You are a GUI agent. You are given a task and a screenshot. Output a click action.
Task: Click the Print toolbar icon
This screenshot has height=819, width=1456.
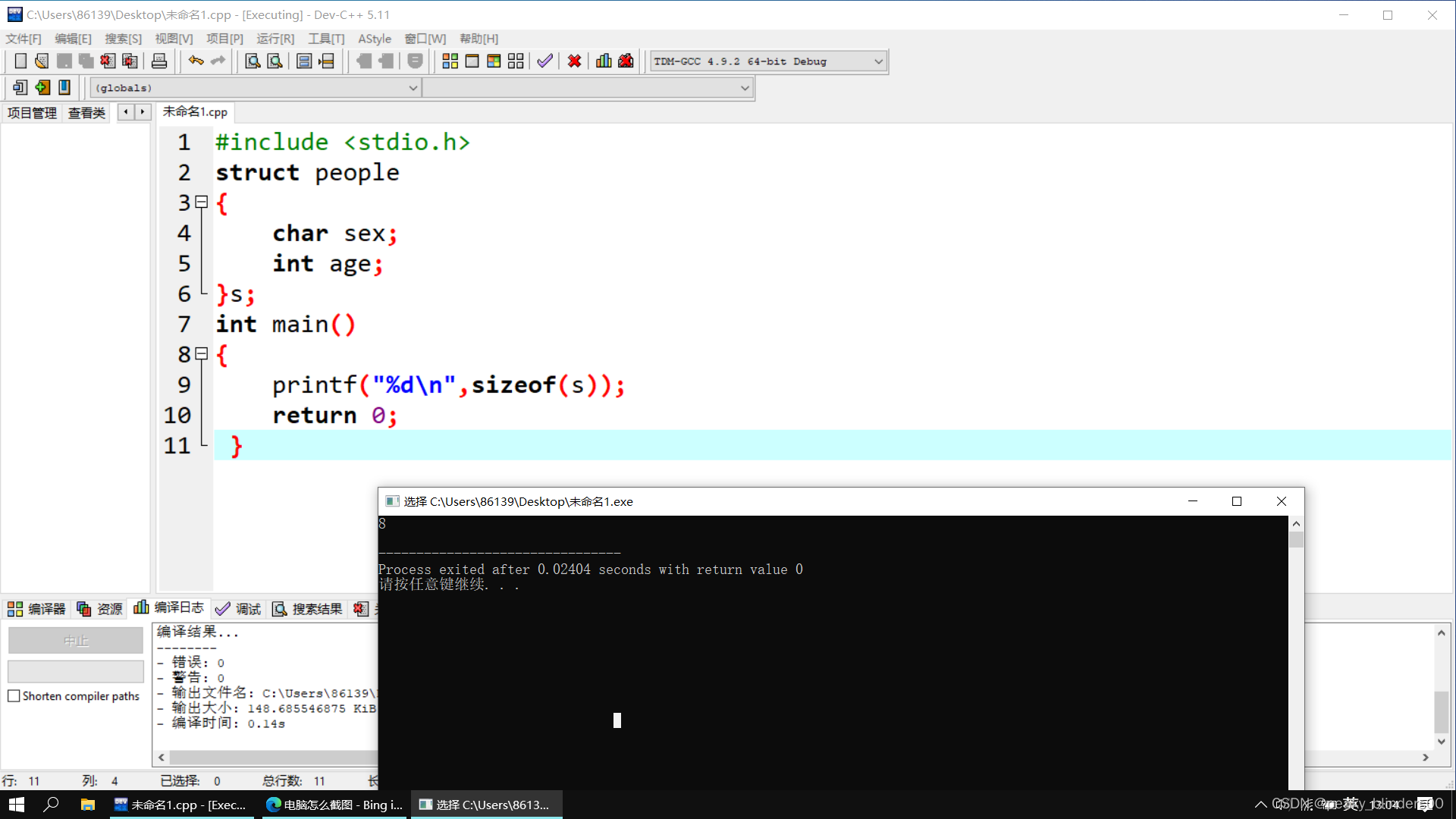click(159, 61)
